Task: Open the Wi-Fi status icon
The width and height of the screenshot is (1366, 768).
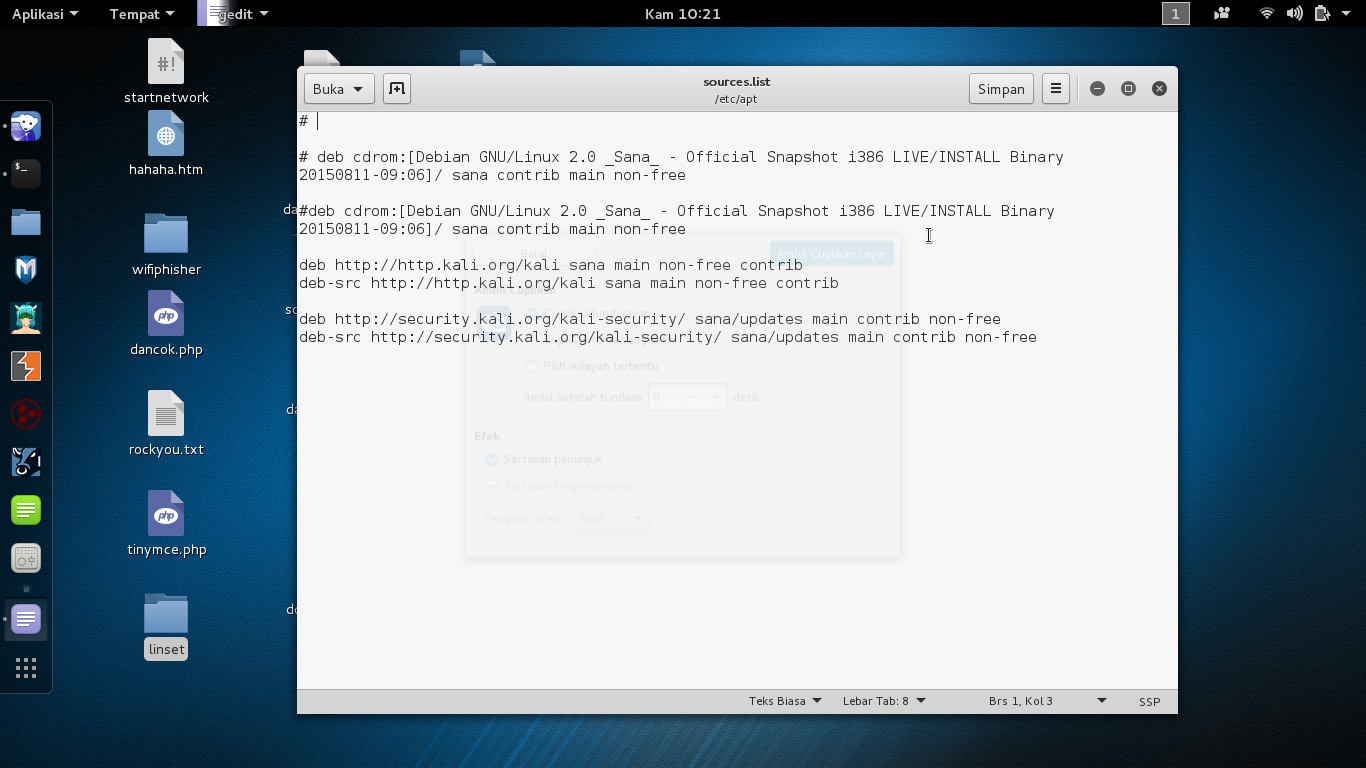Action: [1267, 14]
